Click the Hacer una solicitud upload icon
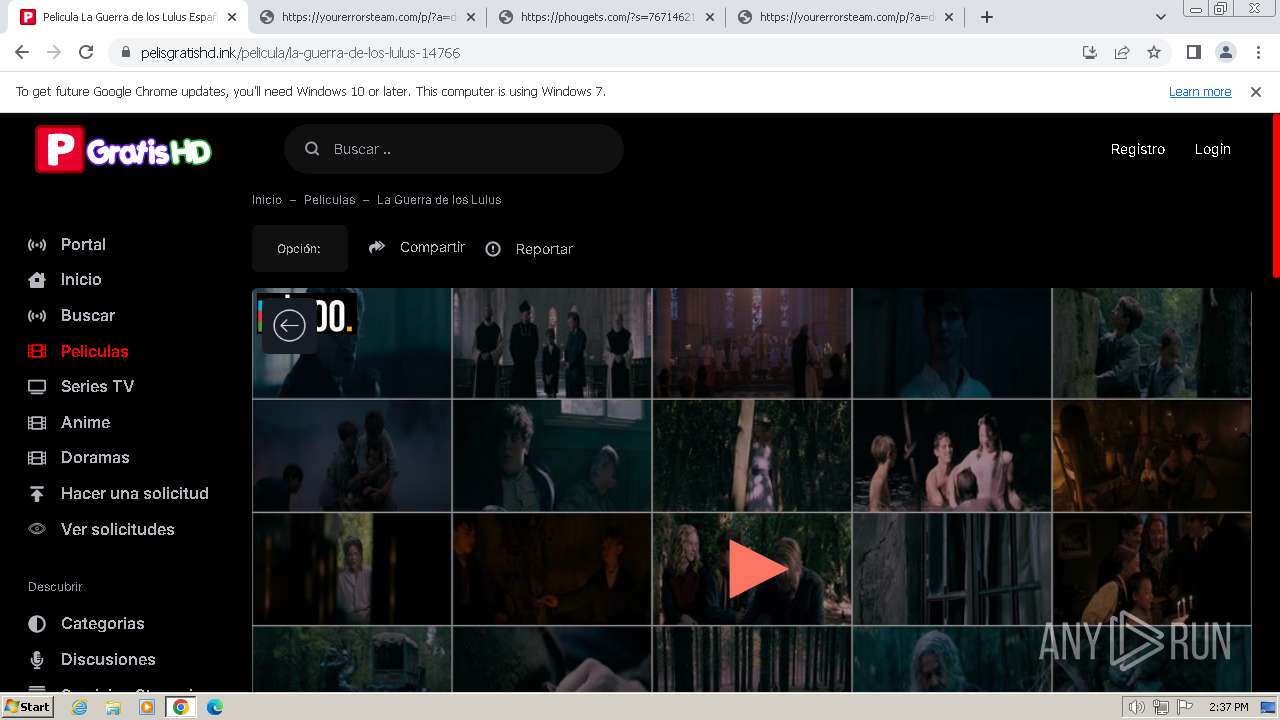1280x720 pixels. click(37, 494)
